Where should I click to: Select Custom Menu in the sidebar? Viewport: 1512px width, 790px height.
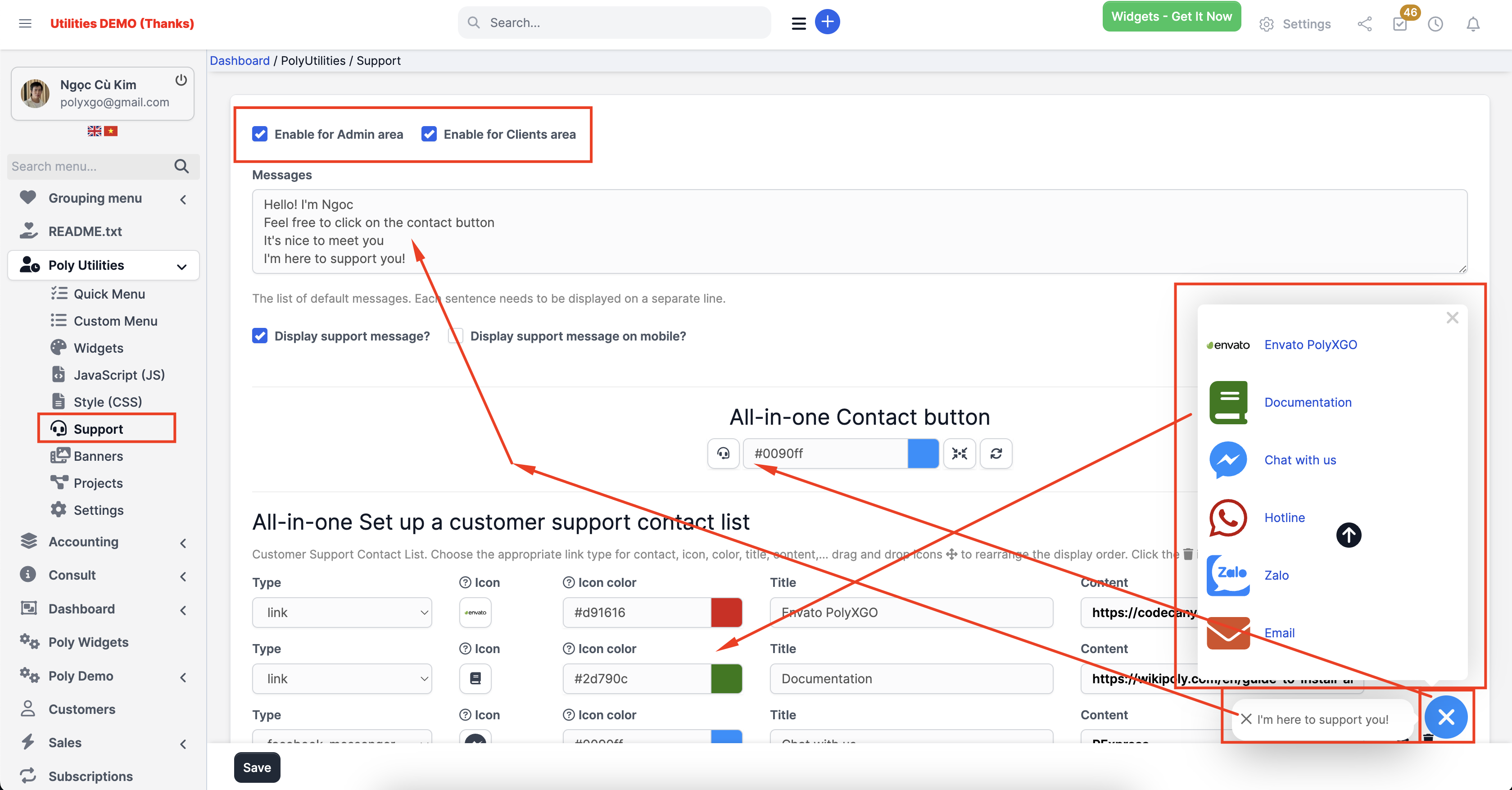115,321
